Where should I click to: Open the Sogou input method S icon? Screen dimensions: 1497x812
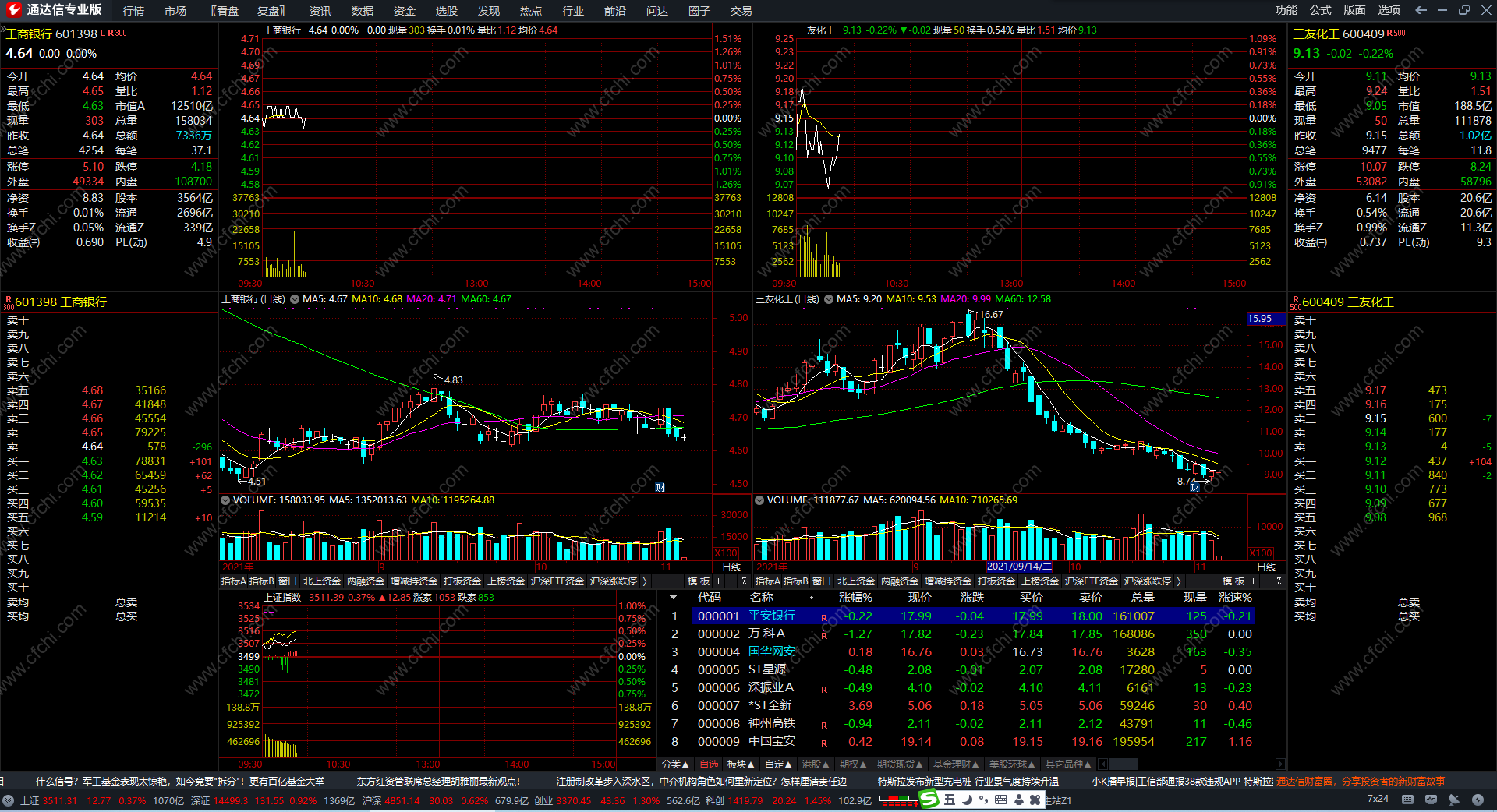(929, 800)
